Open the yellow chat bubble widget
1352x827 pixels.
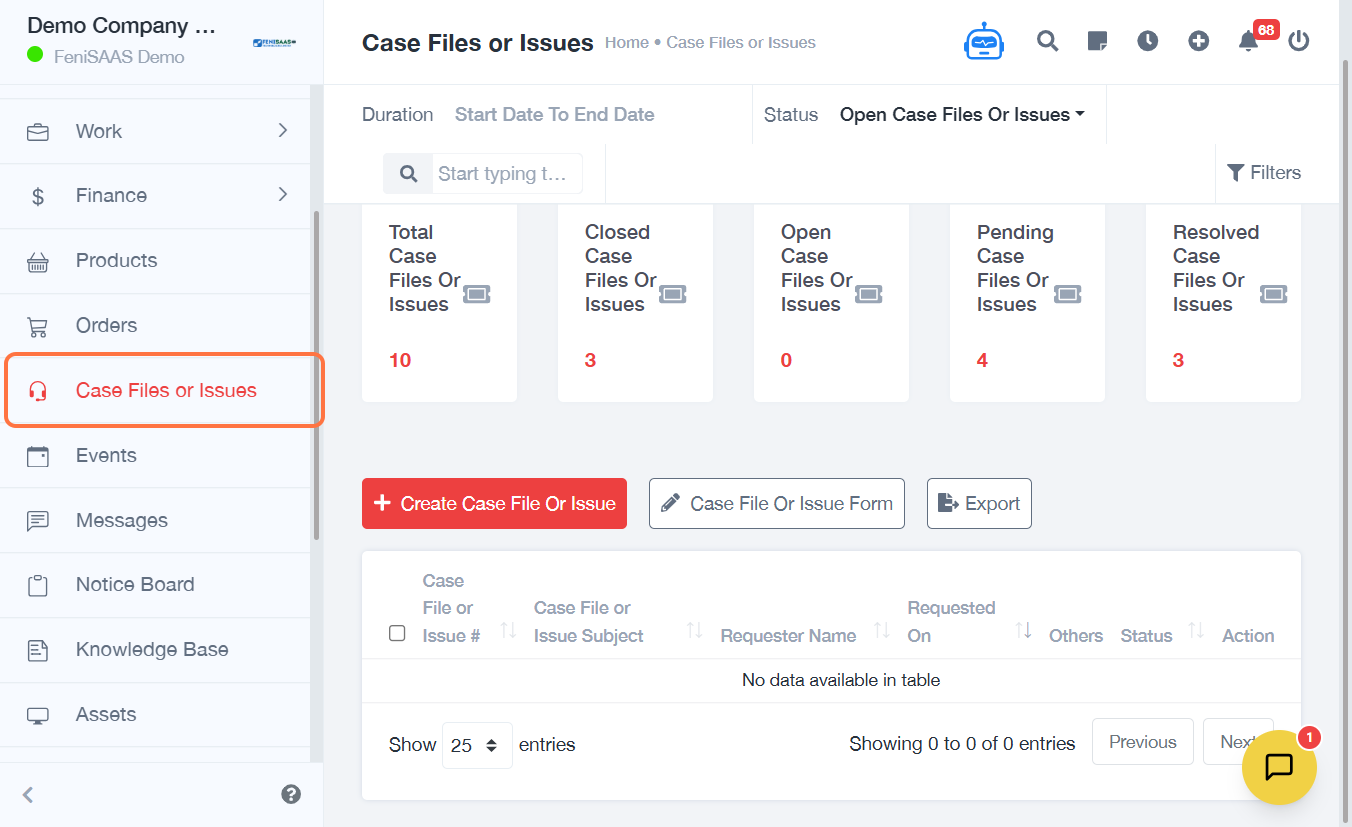pos(1279,767)
